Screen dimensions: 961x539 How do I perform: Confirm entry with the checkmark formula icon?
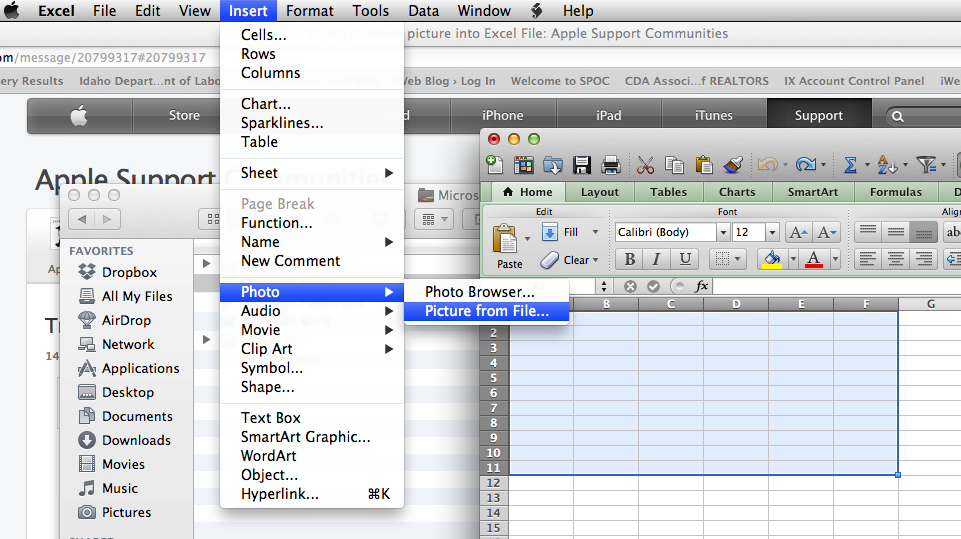click(x=653, y=286)
